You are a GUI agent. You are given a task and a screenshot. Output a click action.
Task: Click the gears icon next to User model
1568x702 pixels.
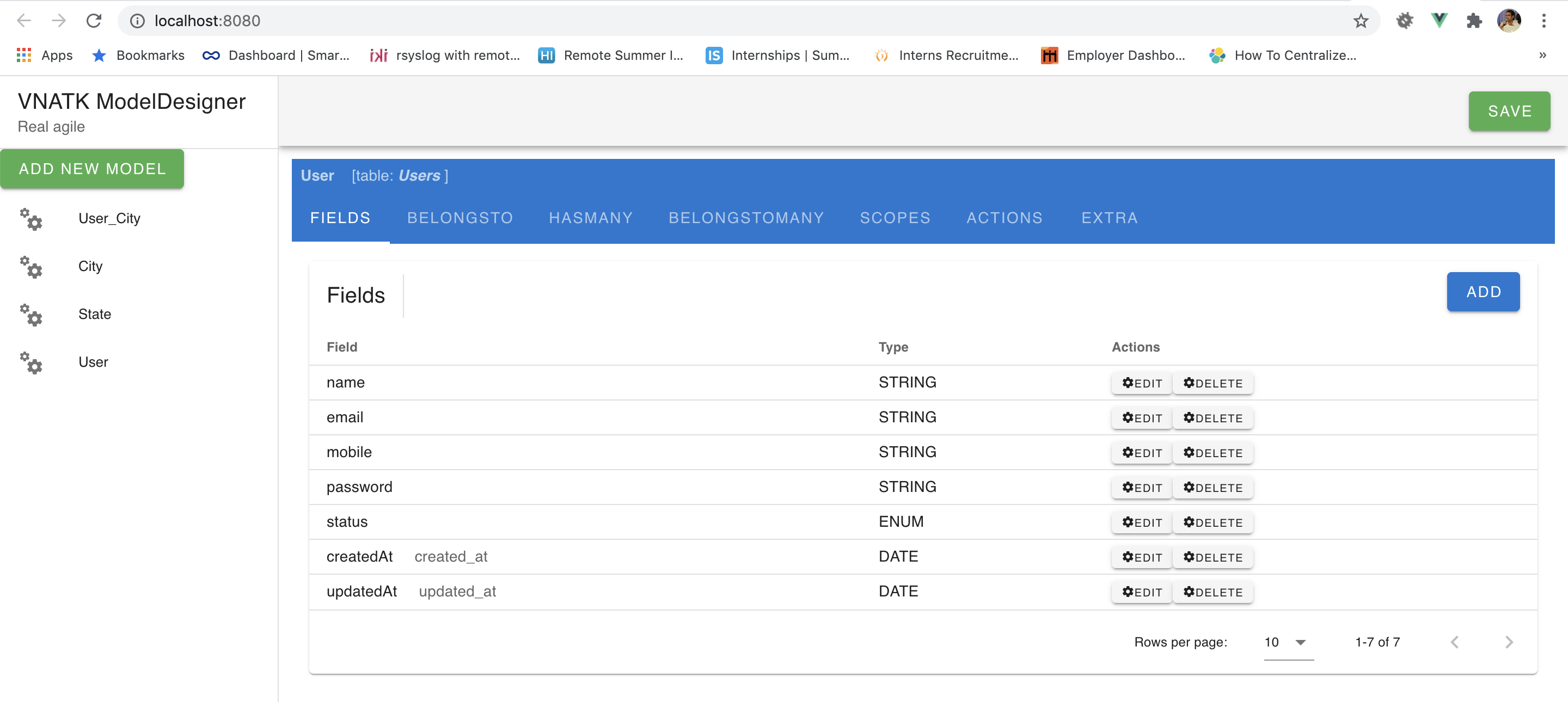[30, 362]
